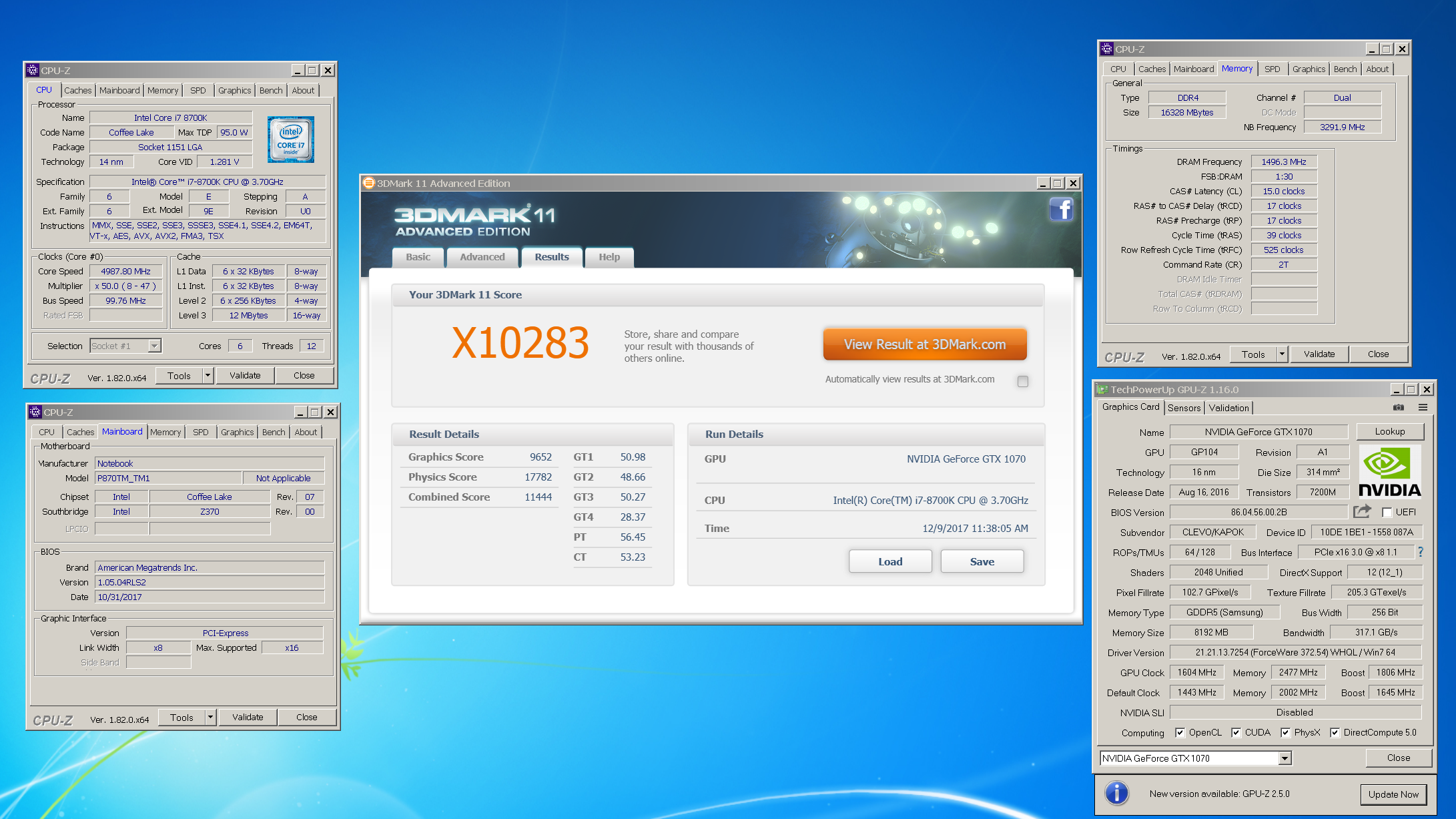The width and height of the screenshot is (1456, 819).
Task: Click the Physics Score value 17782
Action: click(x=538, y=477)
